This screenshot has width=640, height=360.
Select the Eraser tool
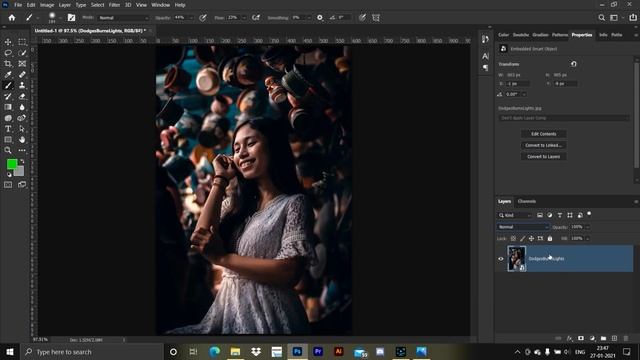click(x=22, y=96)
